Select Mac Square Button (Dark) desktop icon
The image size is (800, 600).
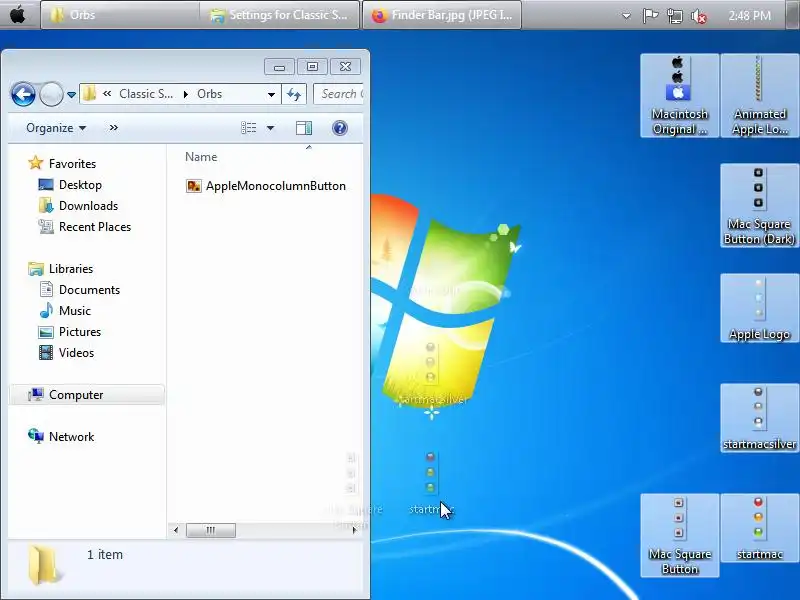click(759, 206)
